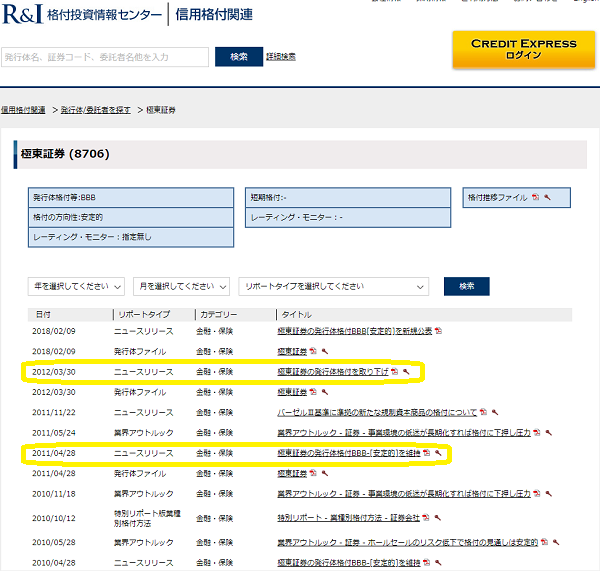The image size is (600, 571).
Task: Click the 日付 column header
Action: 43,314
